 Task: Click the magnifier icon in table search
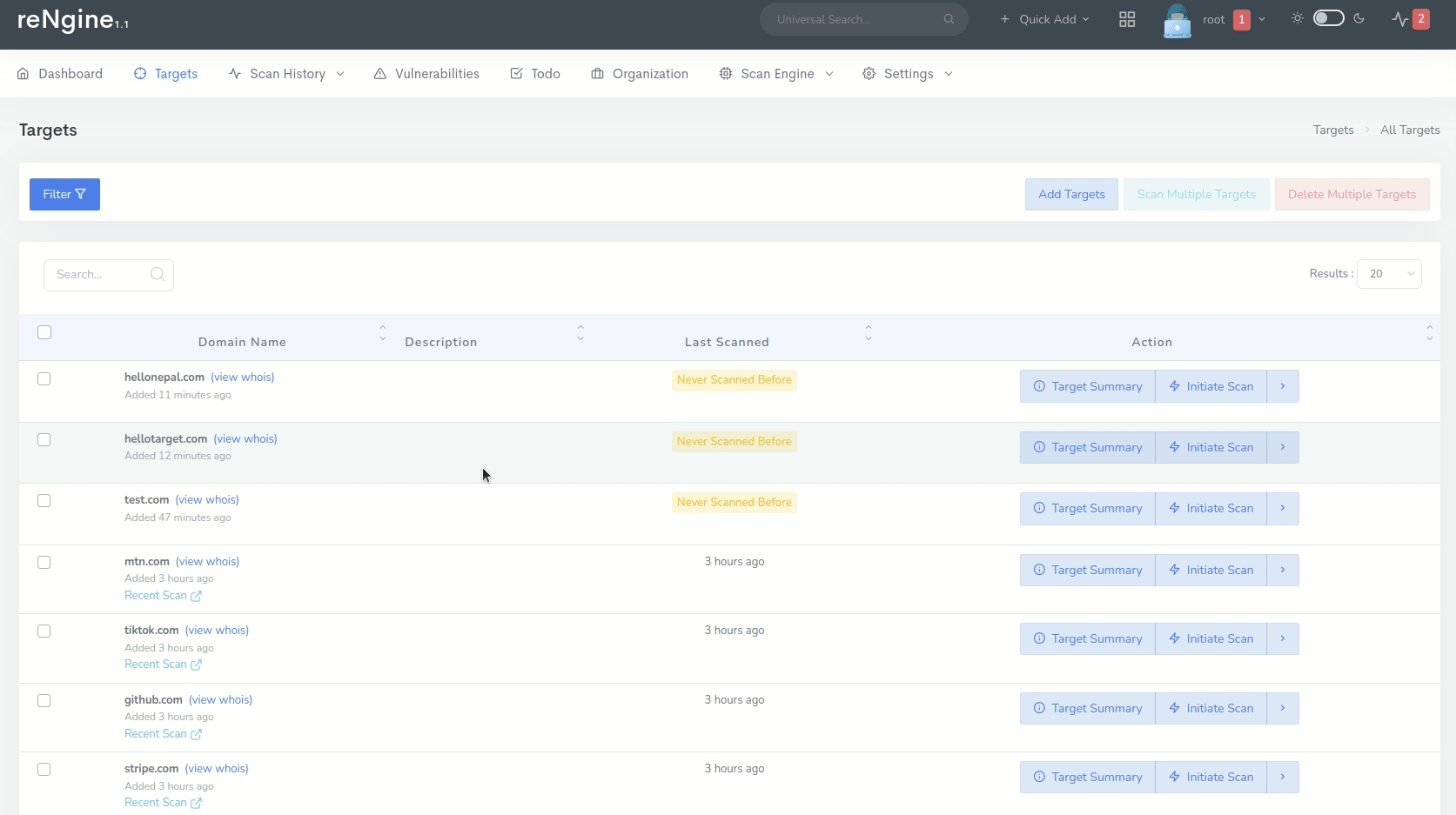pyautogui.click(x=158, y=275)
